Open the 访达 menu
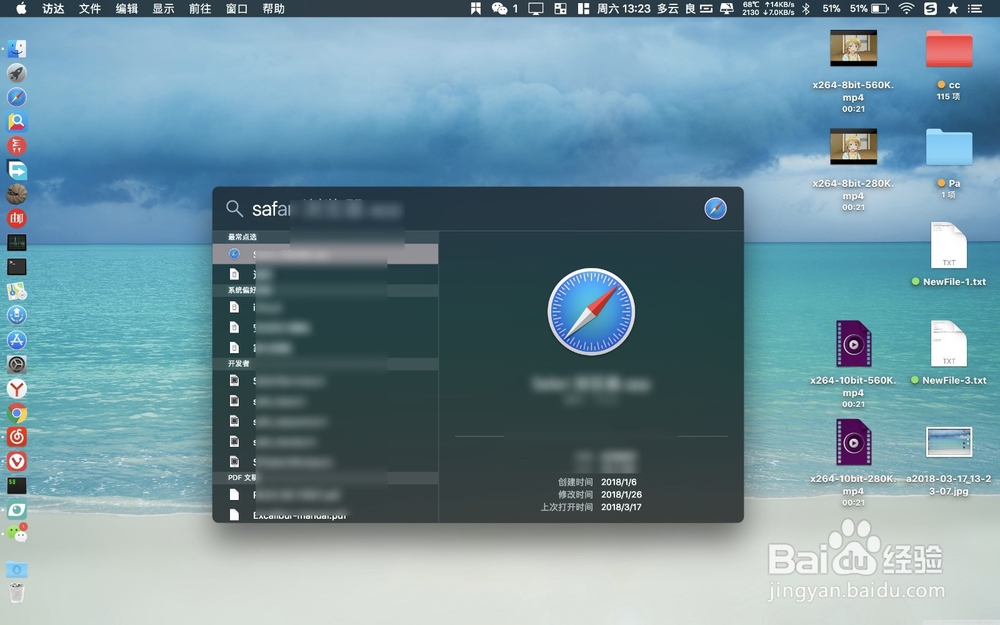Screen dimensions: 1000x625 (x=53, y=8)
